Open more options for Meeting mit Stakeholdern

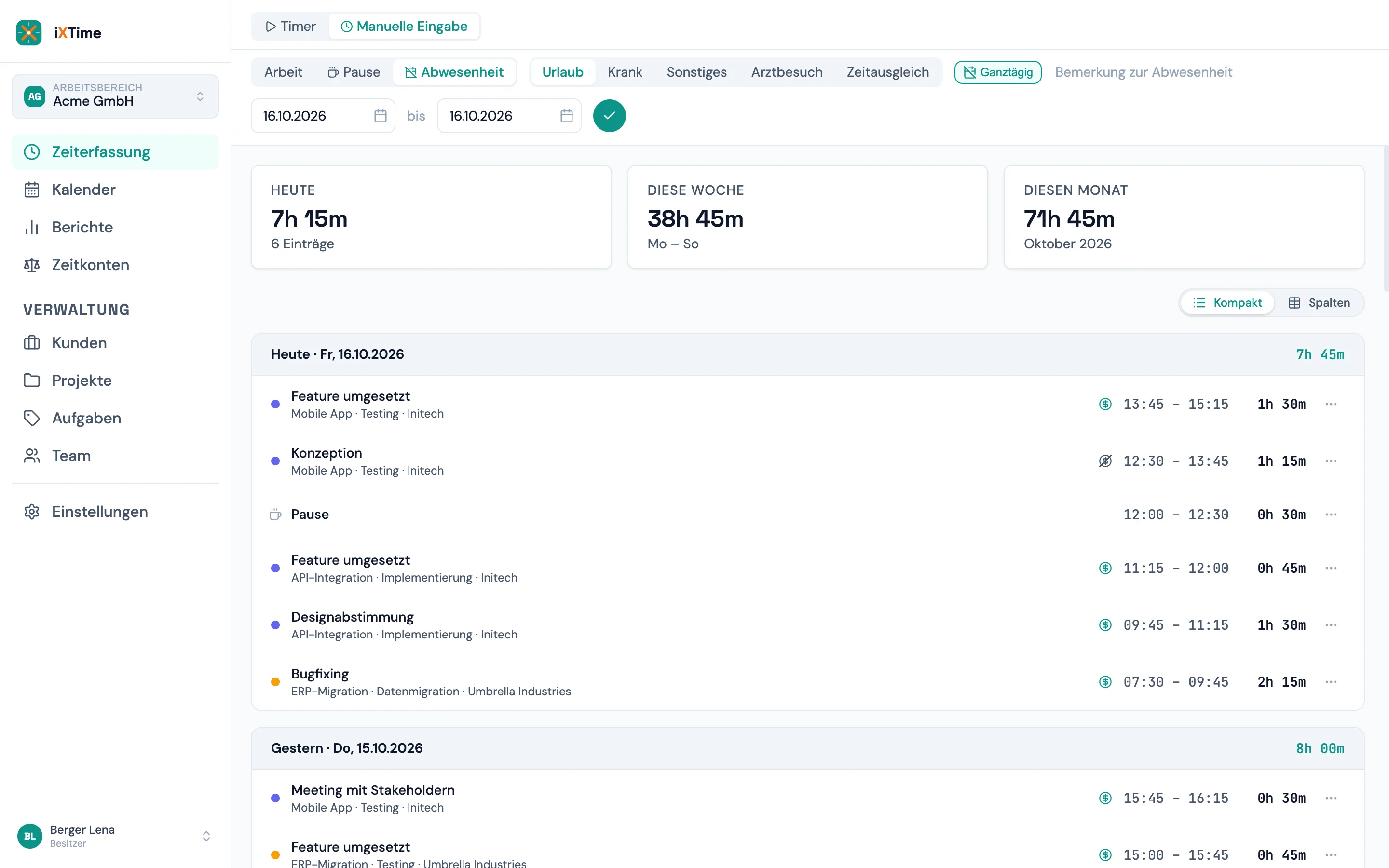[1331, 798]
